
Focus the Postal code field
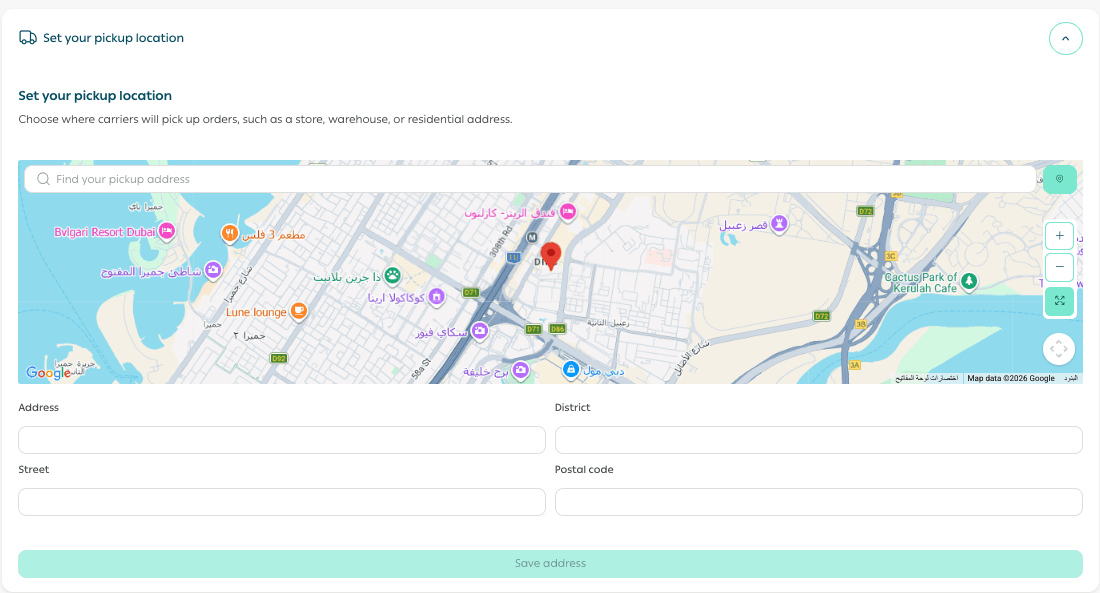point(818,502)
